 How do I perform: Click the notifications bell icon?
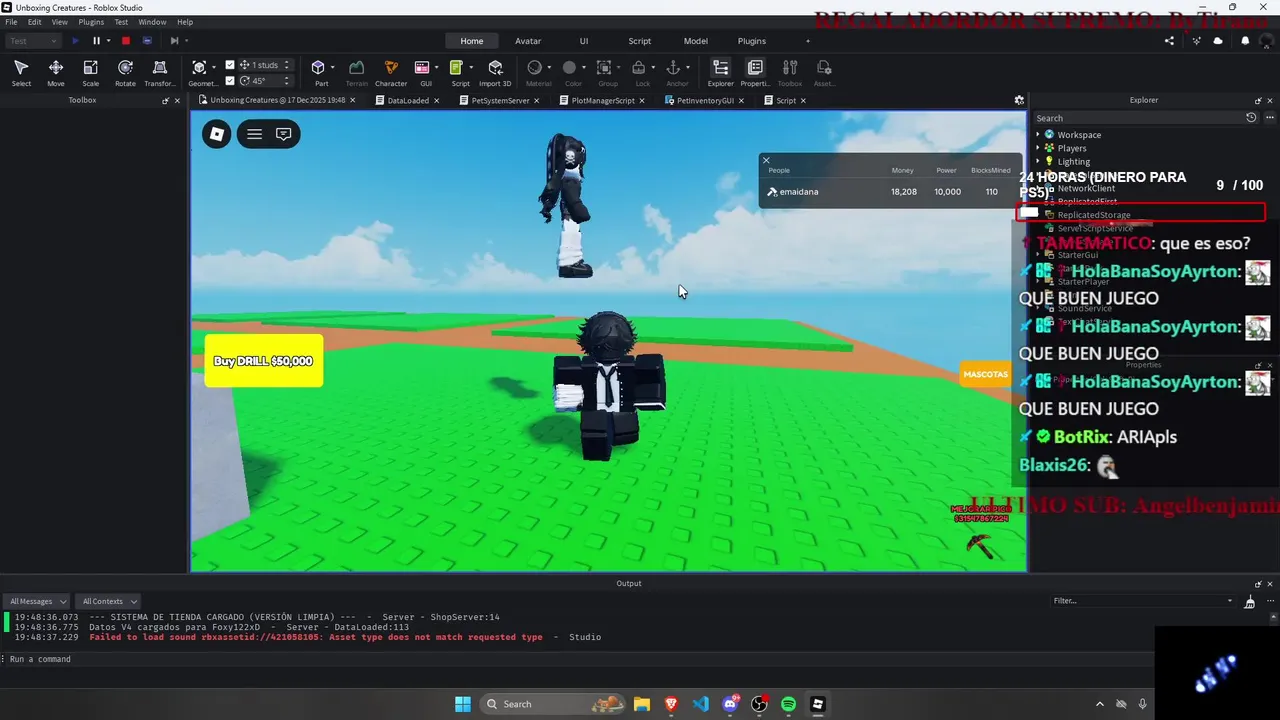point(1245,41)
